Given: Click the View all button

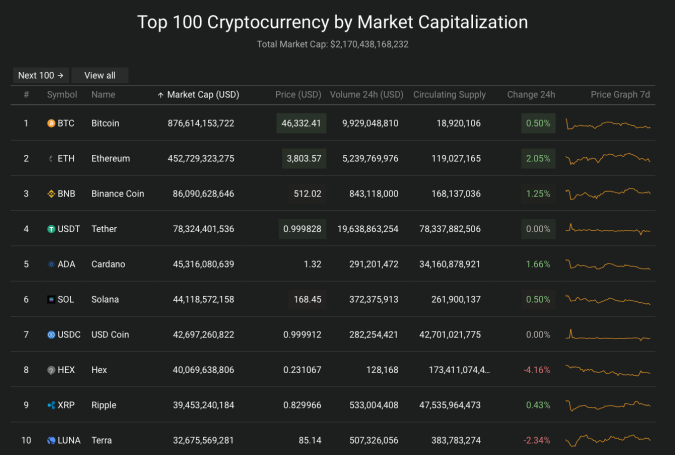Looking at the screenshot, I should (x=100, y=75).
